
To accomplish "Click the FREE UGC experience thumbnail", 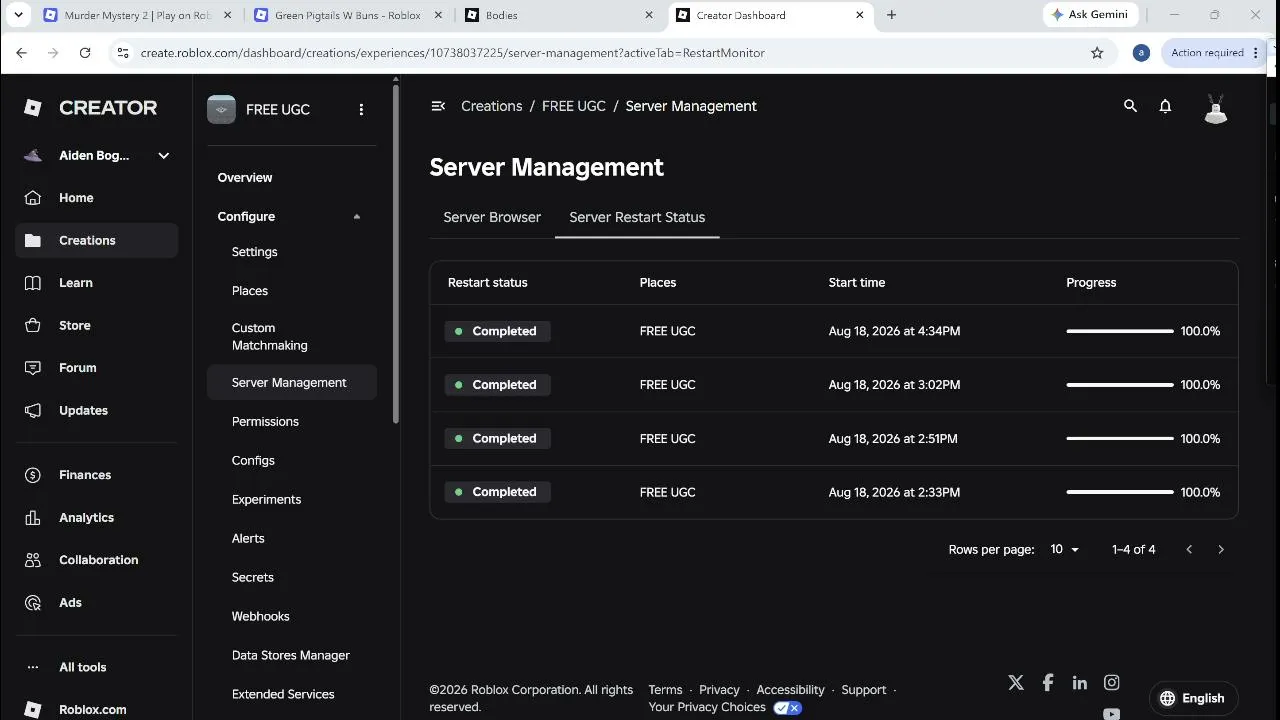I will (x=221, y=109).
